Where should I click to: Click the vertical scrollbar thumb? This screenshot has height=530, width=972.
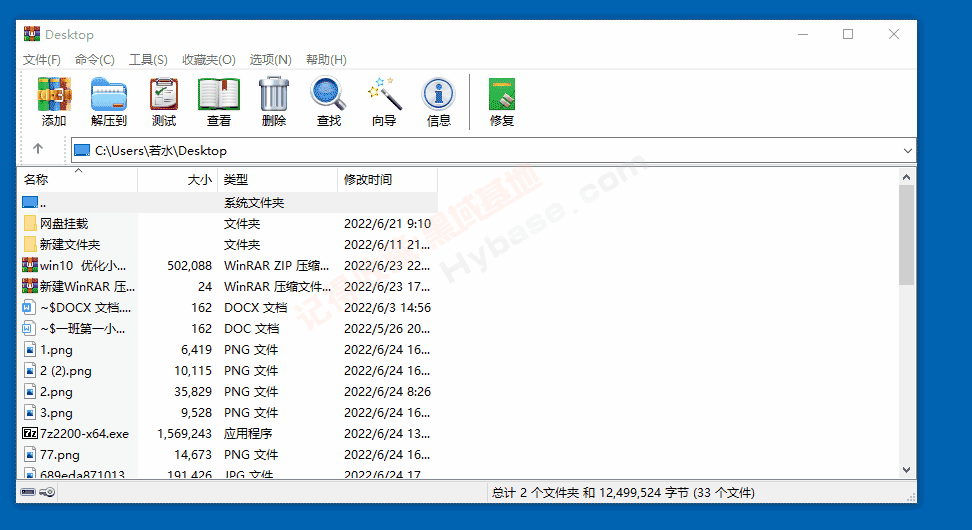[x=906, y=235]
